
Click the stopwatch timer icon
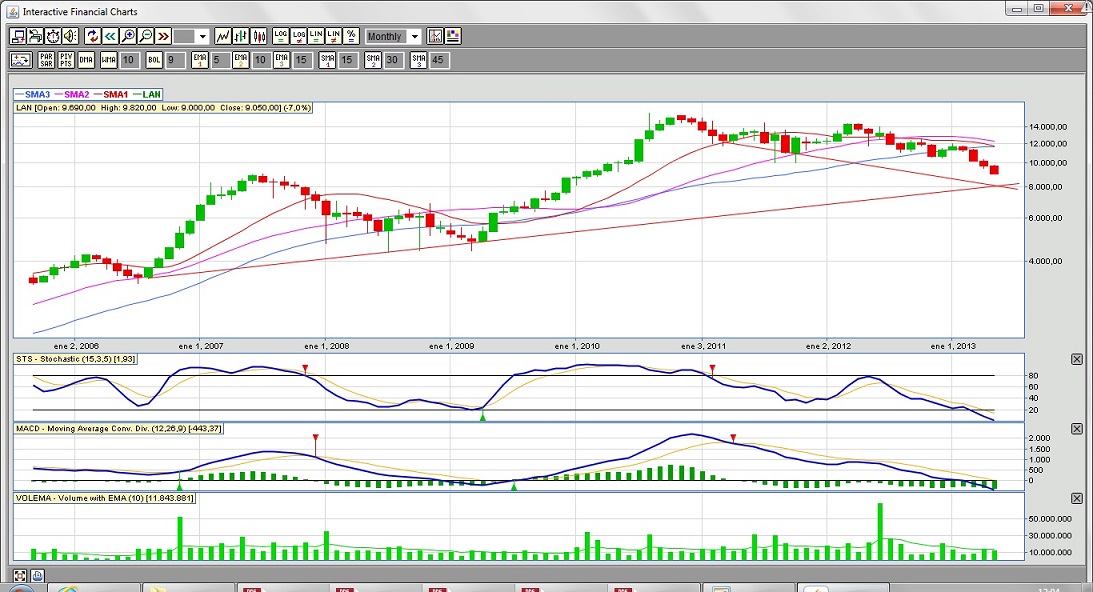pos(53,36)
